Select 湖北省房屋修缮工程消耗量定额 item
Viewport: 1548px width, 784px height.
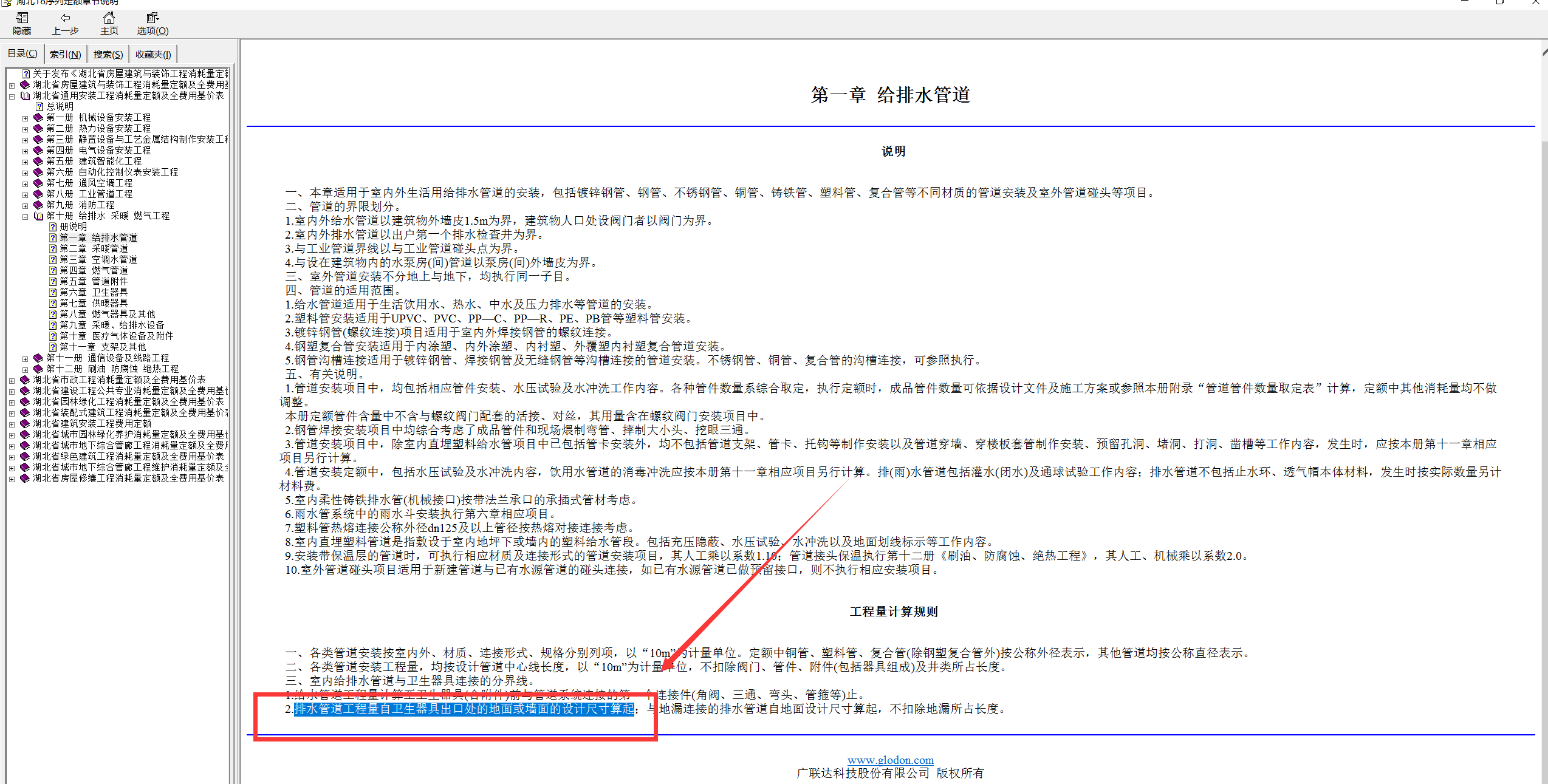128,478
